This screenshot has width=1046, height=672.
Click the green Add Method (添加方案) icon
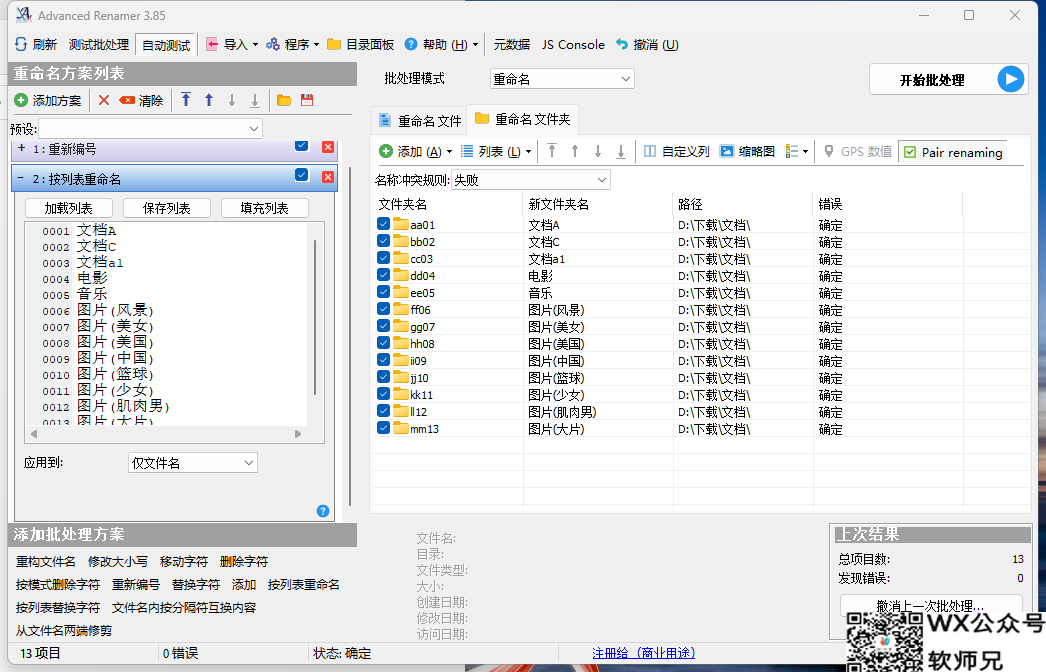[21, 100]
